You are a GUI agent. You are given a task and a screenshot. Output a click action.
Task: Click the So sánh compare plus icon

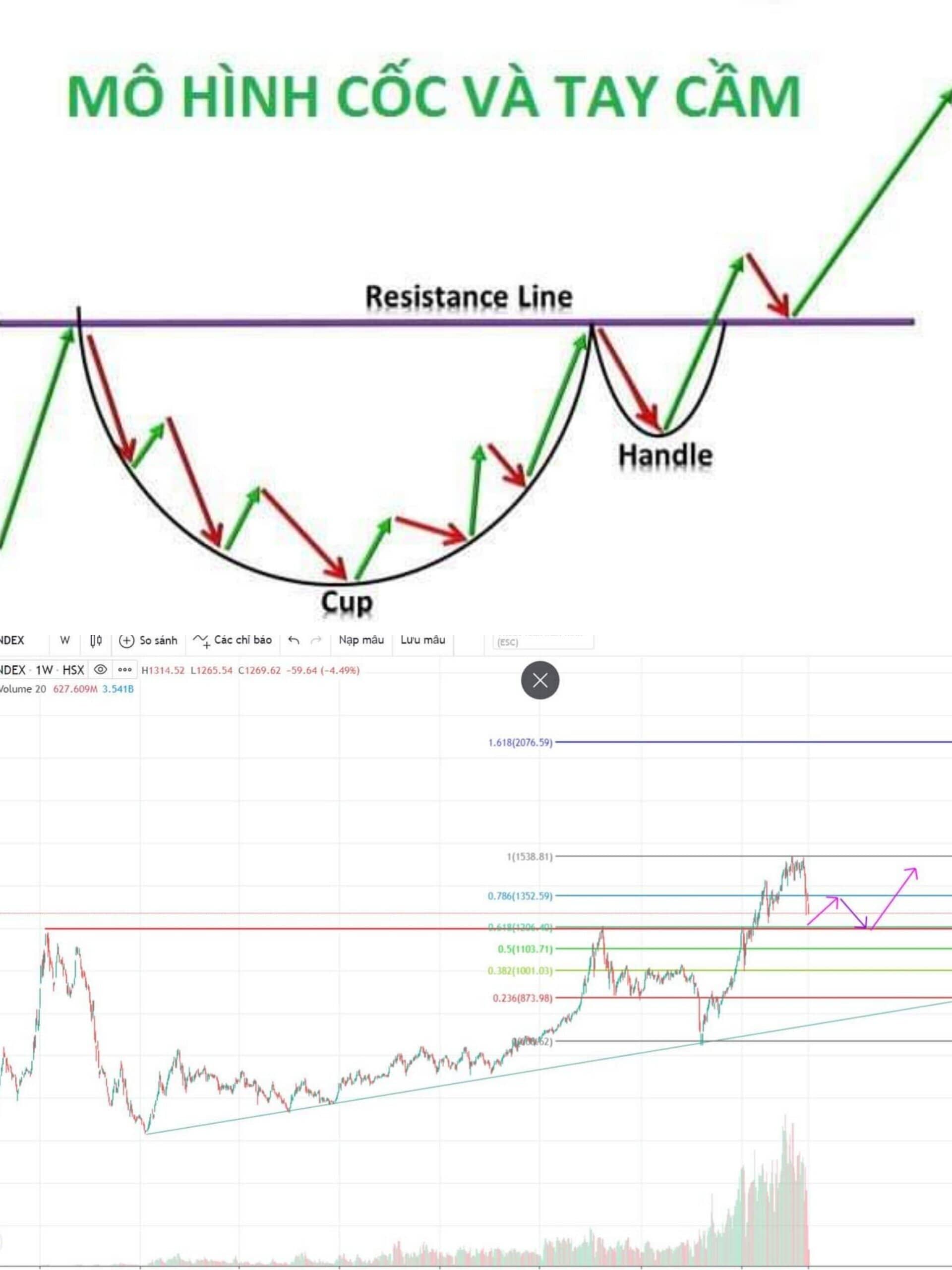point(126,640)
